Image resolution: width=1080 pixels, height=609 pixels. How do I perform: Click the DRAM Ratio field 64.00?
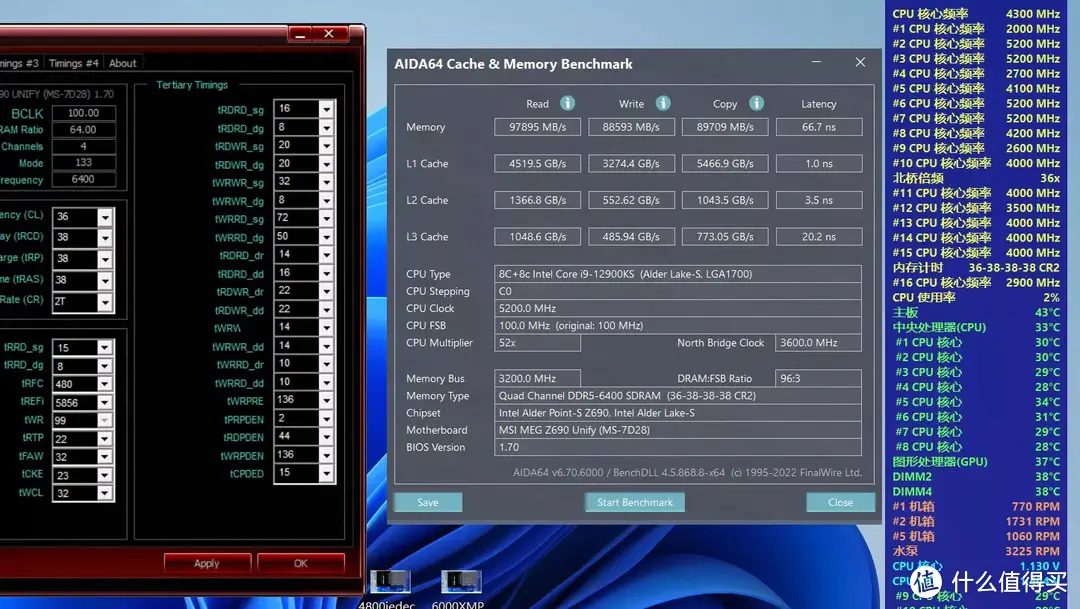[83, 130]
